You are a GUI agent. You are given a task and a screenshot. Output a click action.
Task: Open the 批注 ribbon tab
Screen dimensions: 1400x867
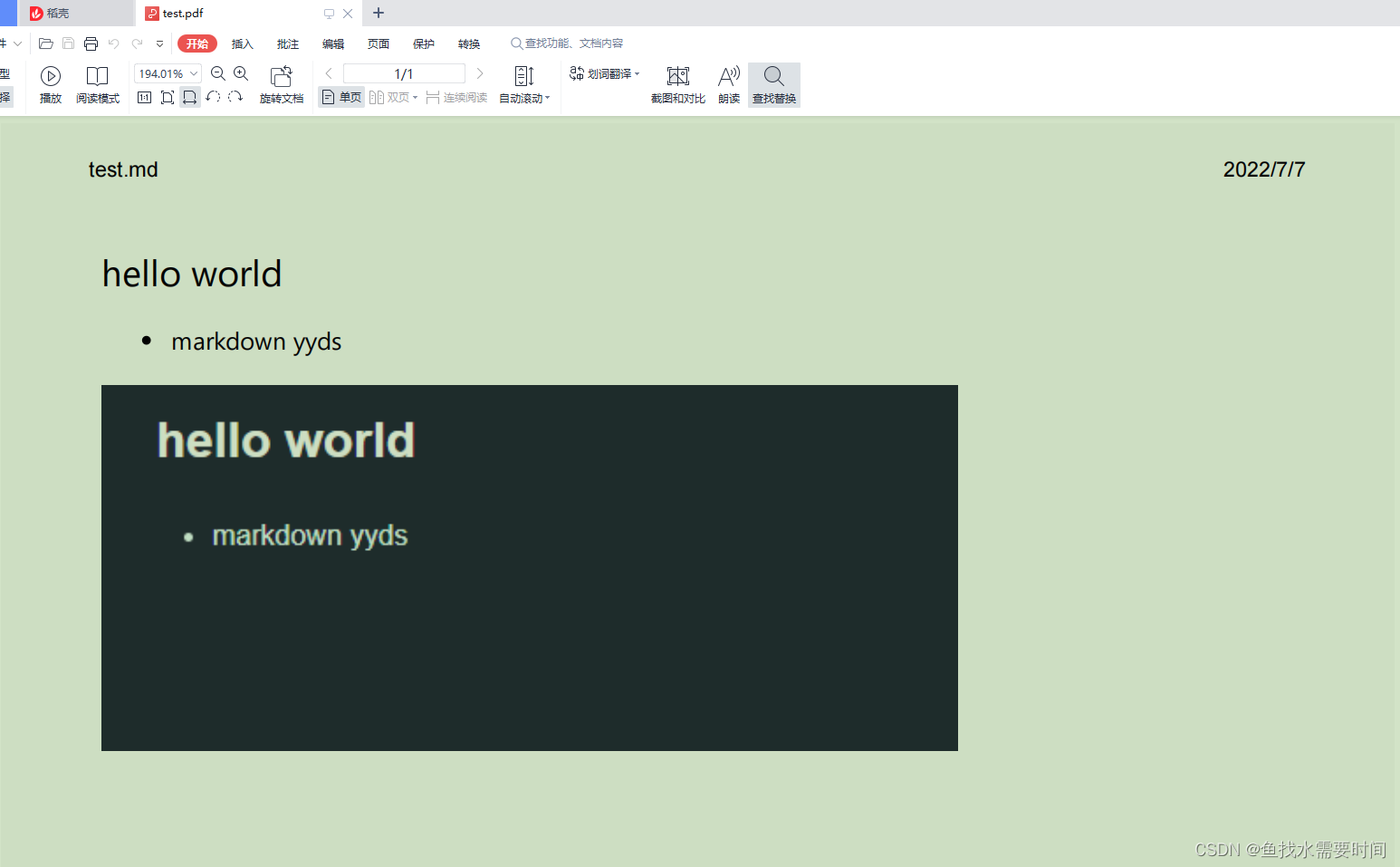coord(288,43)
